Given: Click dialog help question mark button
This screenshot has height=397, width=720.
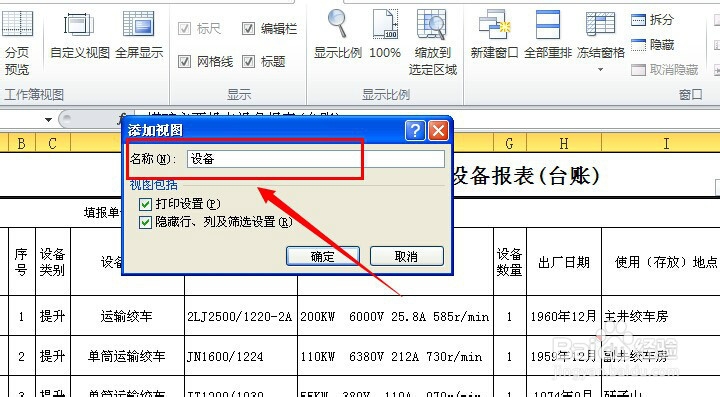Looking at the screenshot, I should pyautogui.click(x=415, y=131).
